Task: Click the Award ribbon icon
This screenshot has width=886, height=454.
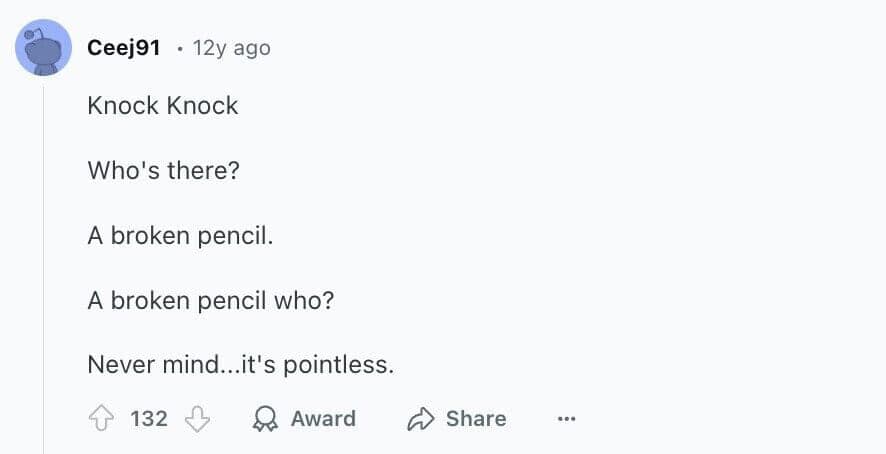Action: (x=265, y=419)
